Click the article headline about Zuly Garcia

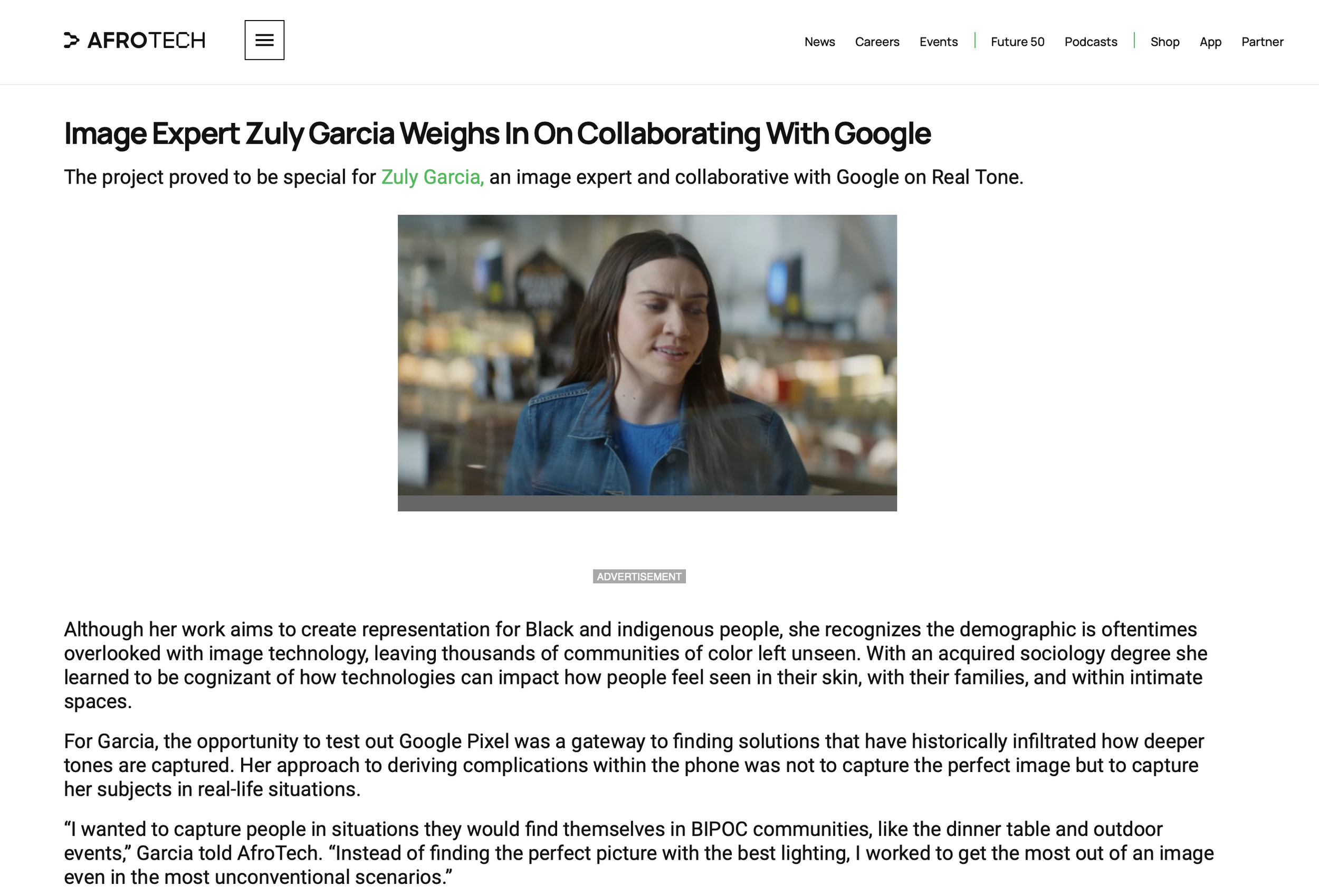point(497,134)
